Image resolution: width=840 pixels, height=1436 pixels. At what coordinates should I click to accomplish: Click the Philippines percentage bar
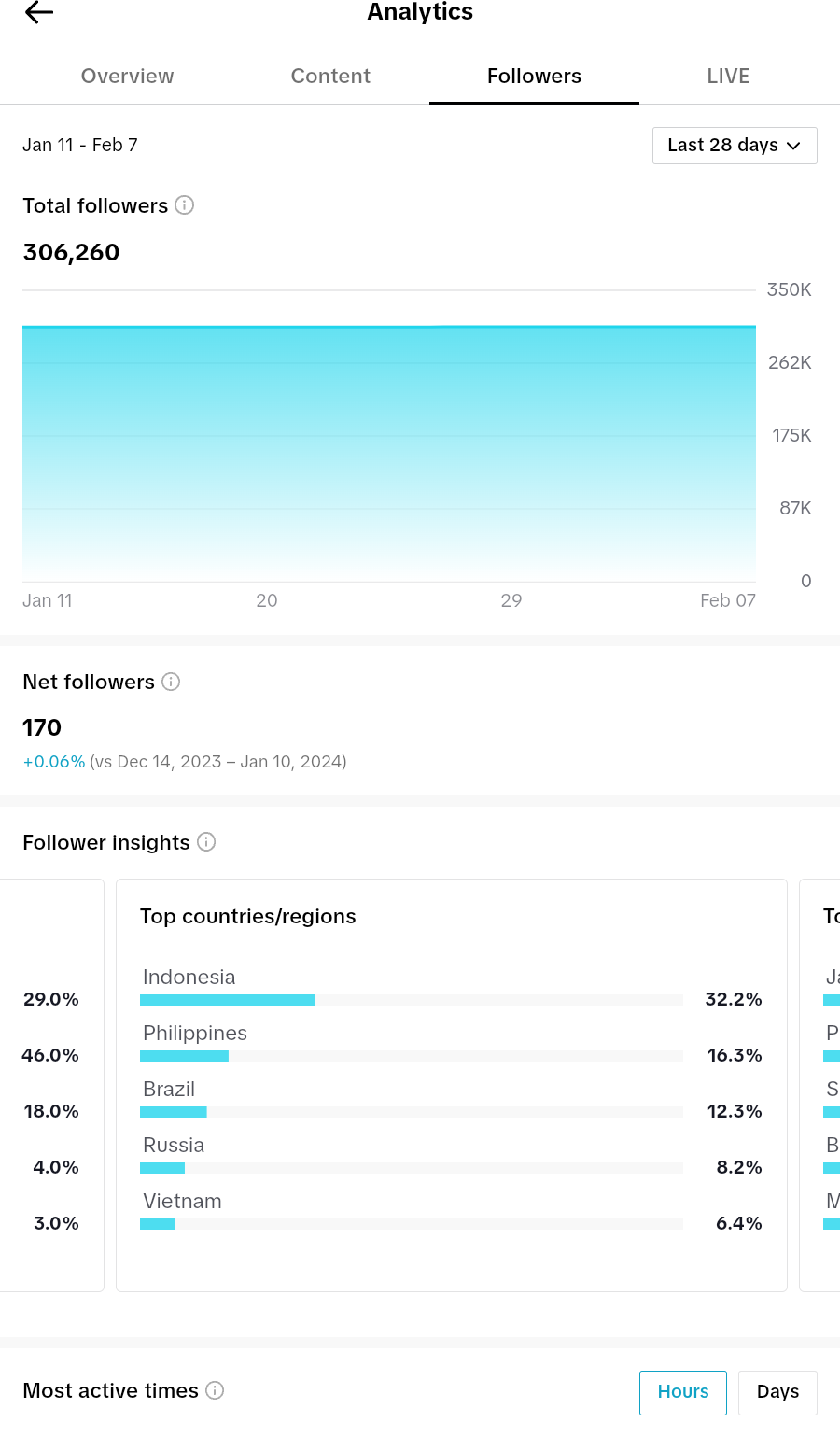tap(412, 1056)
